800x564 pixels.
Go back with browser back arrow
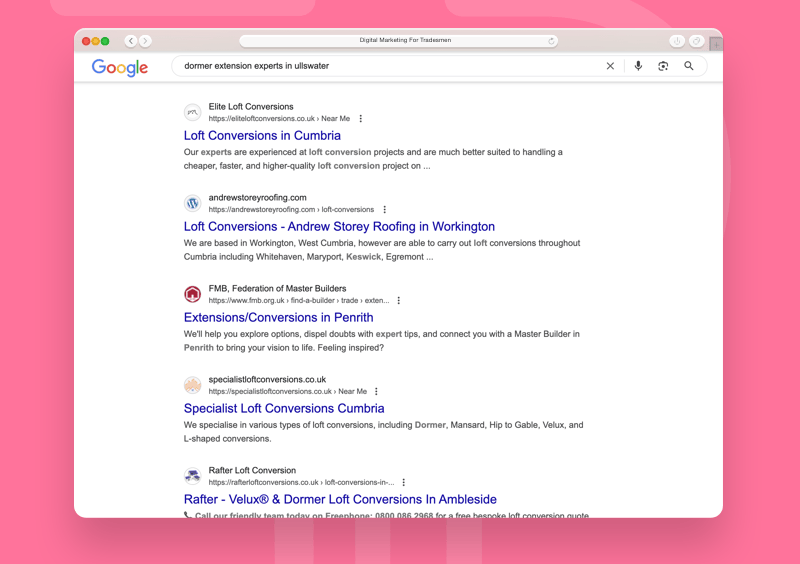tap(130, 41)
